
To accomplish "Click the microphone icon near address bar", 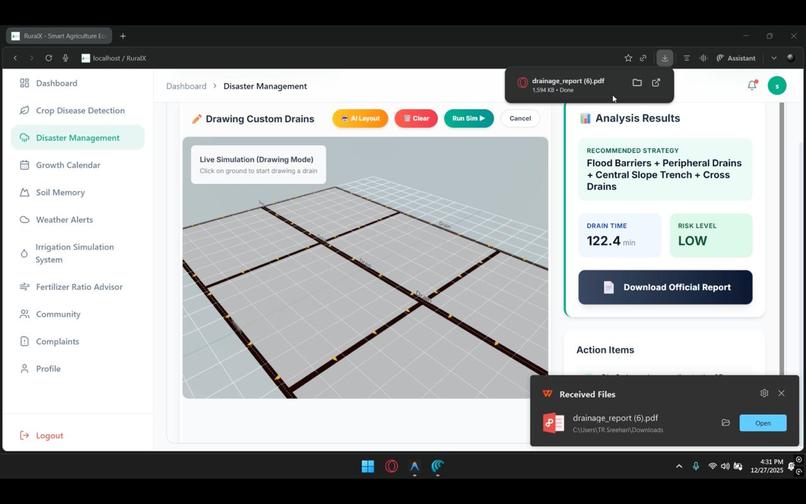I will pos(65,58).
